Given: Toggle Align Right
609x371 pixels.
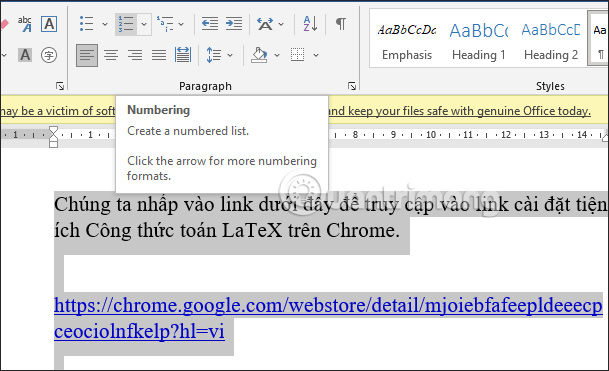Looking at the screenshot, I should pos(135,55).
